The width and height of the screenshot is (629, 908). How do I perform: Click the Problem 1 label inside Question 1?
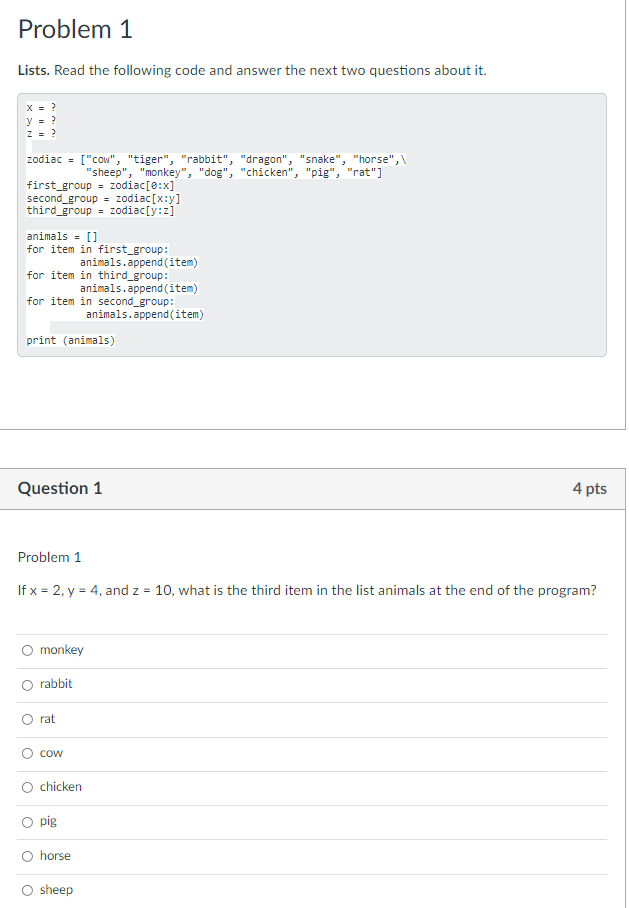pyautogui.click(x=47, y=557)
